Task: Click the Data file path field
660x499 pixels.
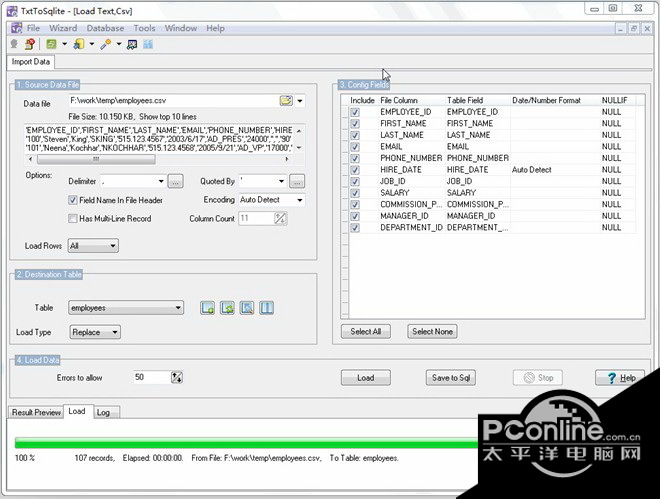Action: [x=173, y=101]
